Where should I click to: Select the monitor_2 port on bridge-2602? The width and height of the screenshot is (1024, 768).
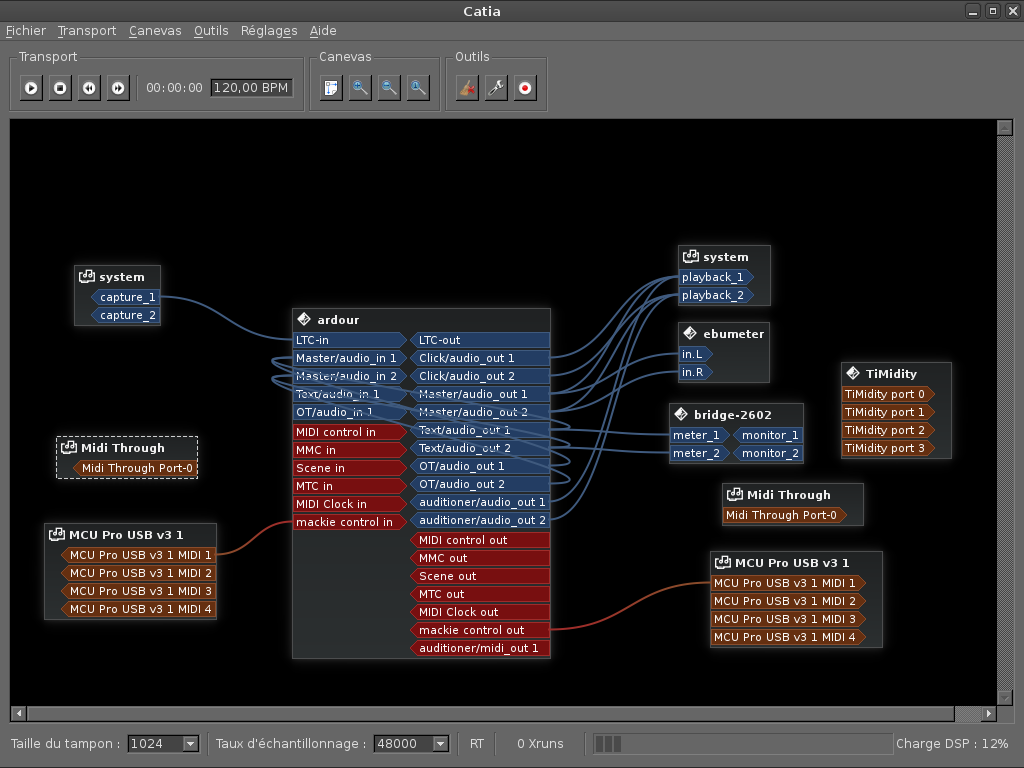[767, 453]
